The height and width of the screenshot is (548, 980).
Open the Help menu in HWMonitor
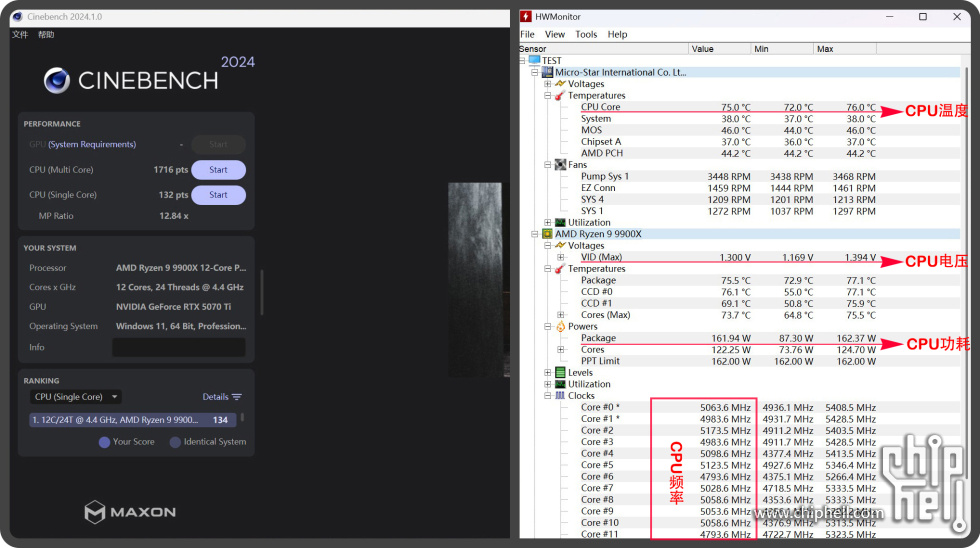[x=617, y=34]
